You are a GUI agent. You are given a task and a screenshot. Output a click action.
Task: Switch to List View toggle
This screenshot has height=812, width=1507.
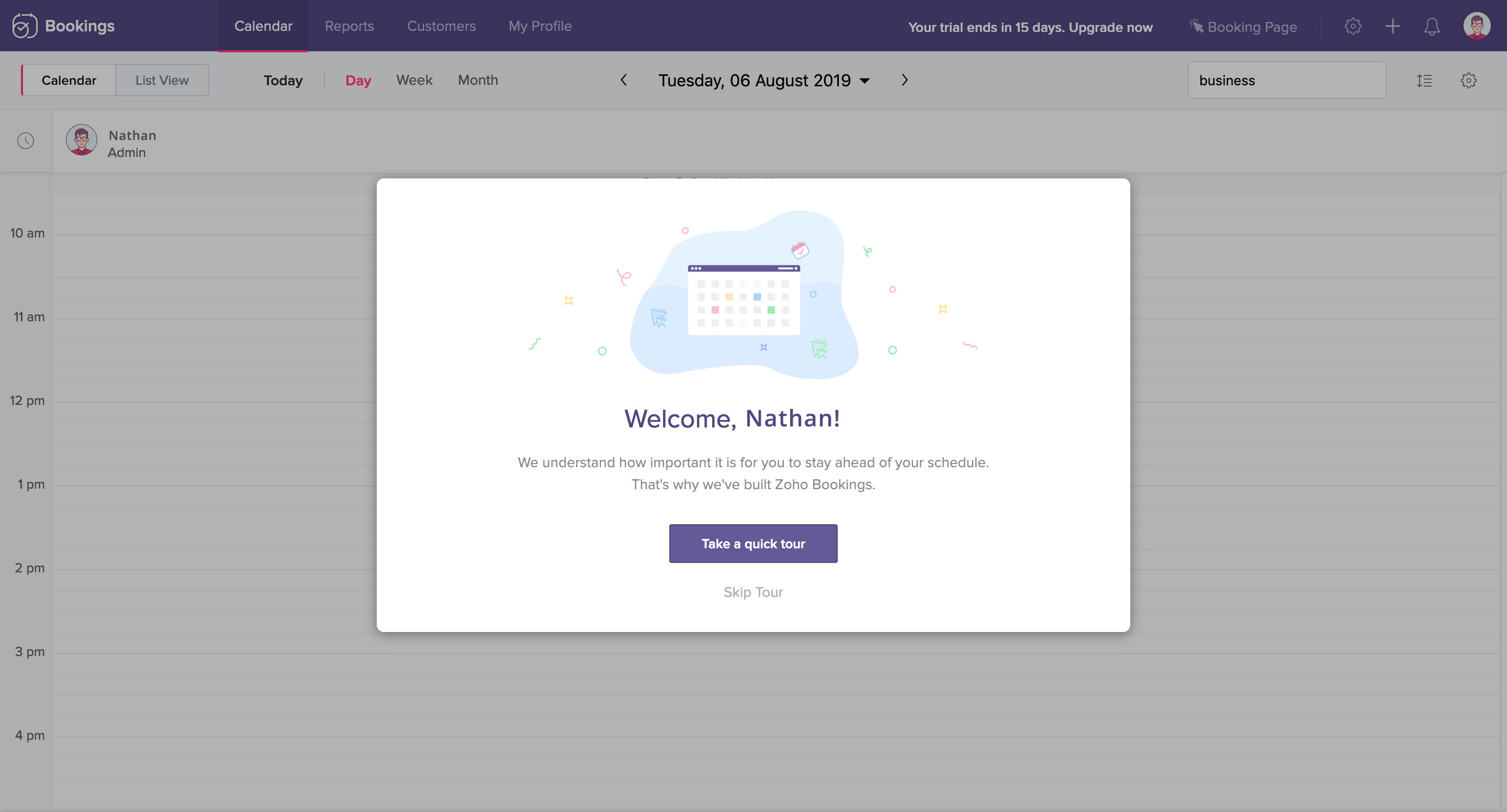[x=162, y=80]
